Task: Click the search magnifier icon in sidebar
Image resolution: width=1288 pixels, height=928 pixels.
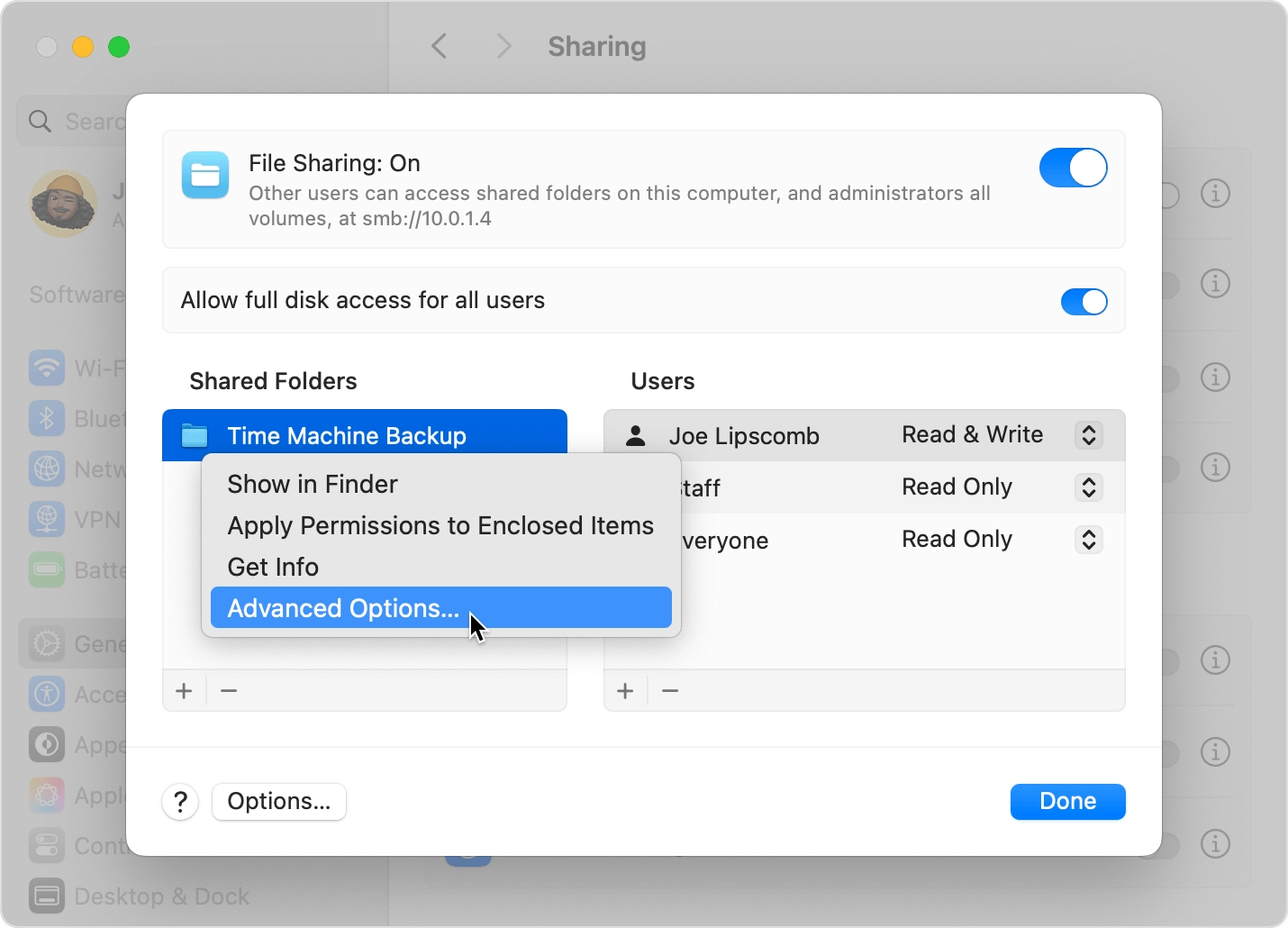Action: pyautogui.click(x=40, y=121)
